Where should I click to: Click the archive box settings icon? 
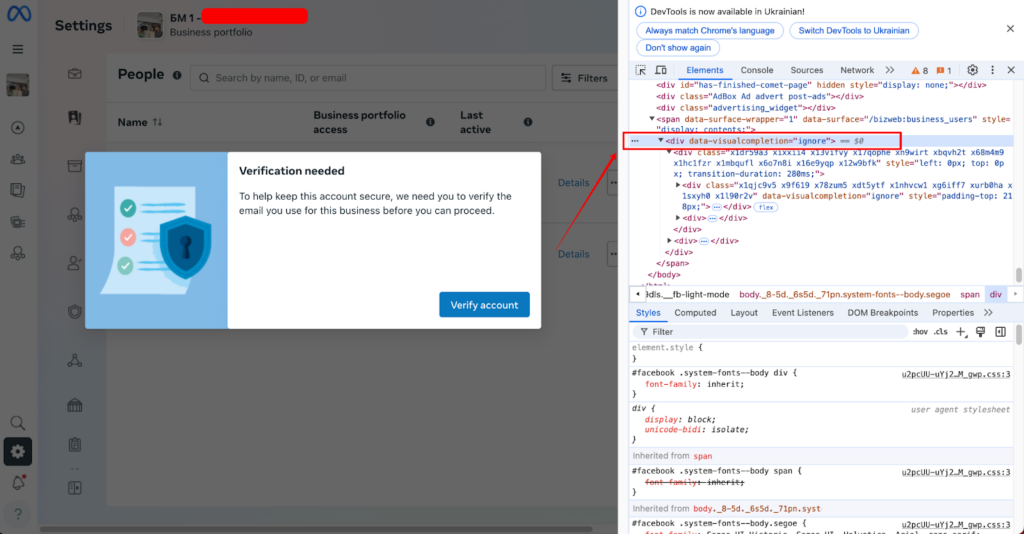click(x=75, y=166)
